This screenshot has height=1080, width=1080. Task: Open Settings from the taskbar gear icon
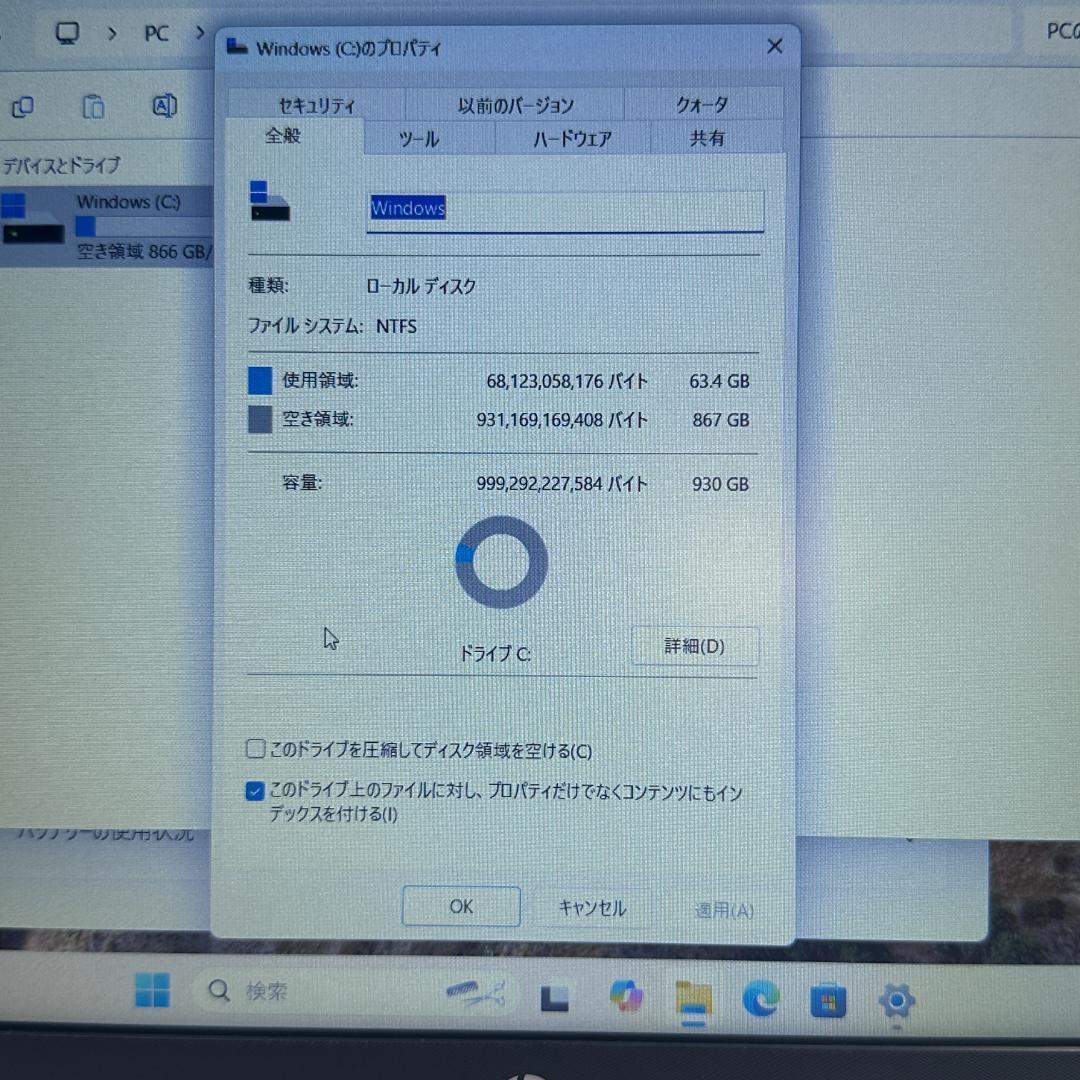click(x=895, y=998)
